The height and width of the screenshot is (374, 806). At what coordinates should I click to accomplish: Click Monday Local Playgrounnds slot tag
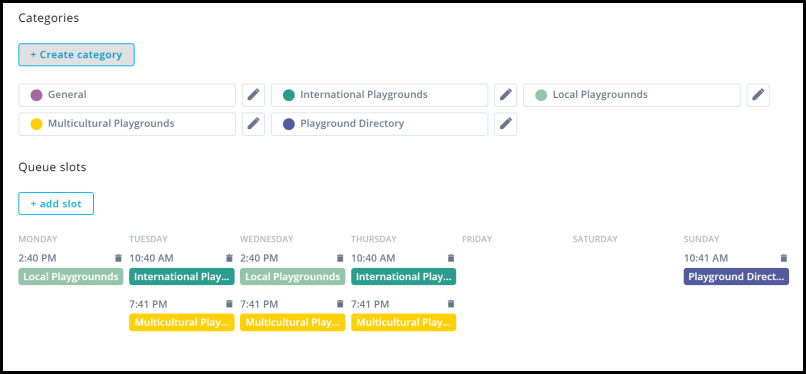pyautogui.click(x=71, y=276)
